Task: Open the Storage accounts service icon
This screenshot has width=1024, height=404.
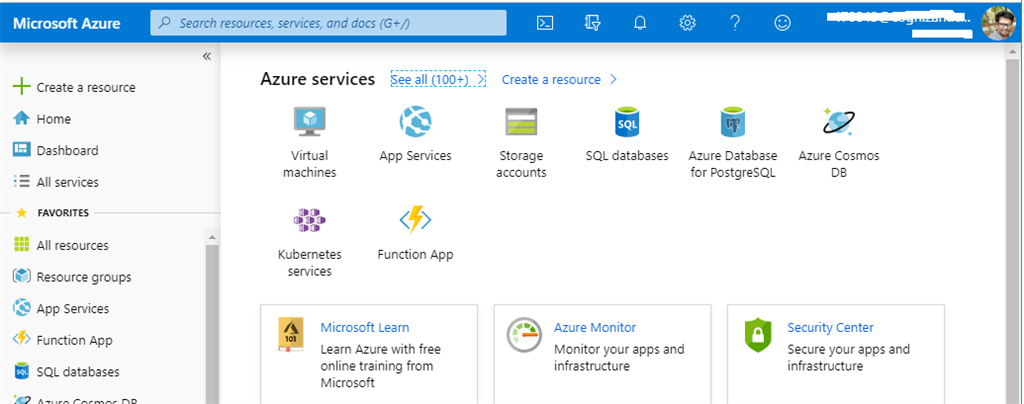Action: pyautogui.click(x=521, y=121)
